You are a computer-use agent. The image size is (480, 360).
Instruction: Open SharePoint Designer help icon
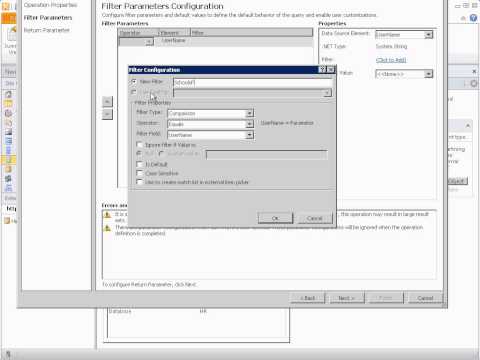pos(473,18)
